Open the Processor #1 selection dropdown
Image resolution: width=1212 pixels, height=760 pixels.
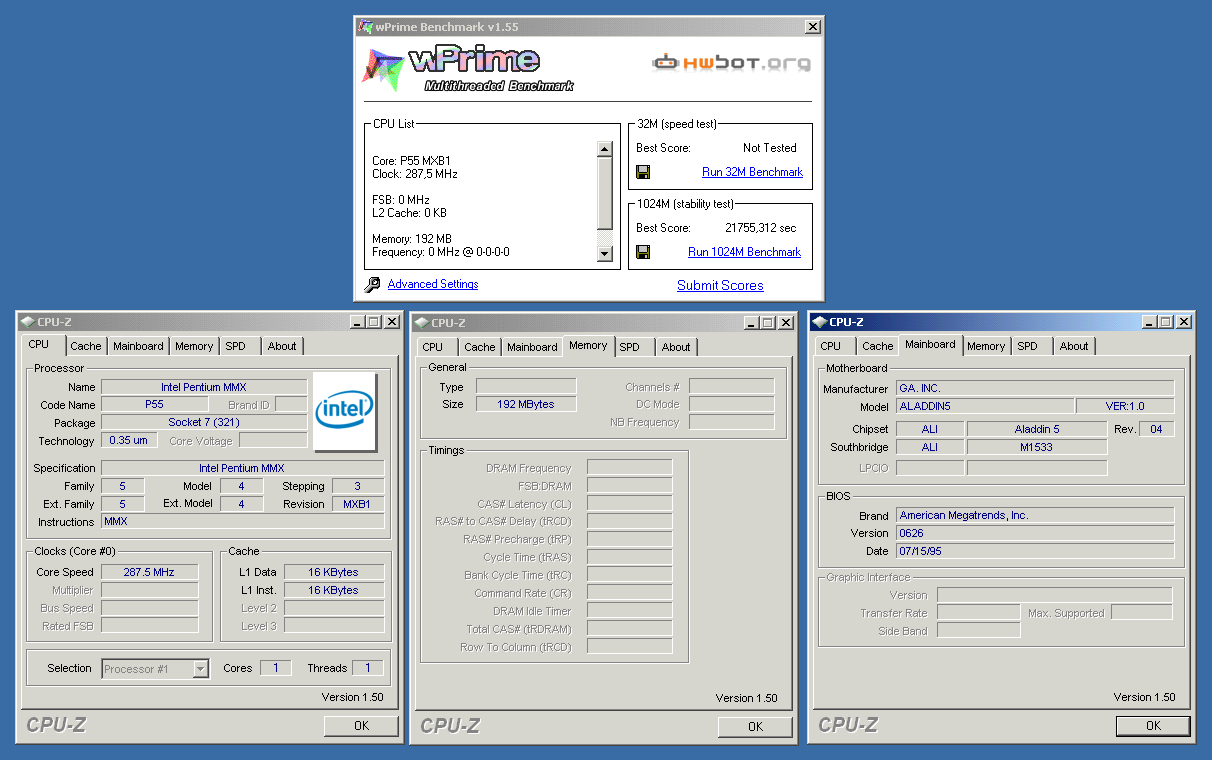(201, 669)
